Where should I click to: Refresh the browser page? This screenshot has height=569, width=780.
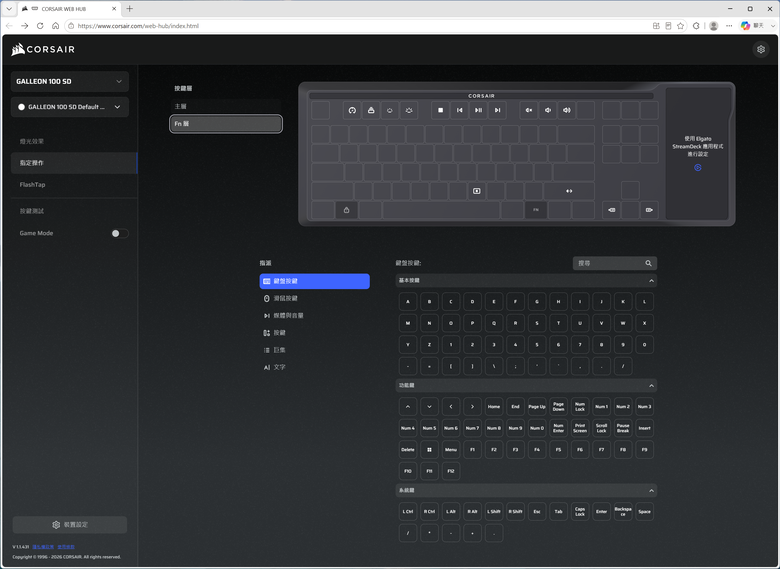click(x=40, y=26)
